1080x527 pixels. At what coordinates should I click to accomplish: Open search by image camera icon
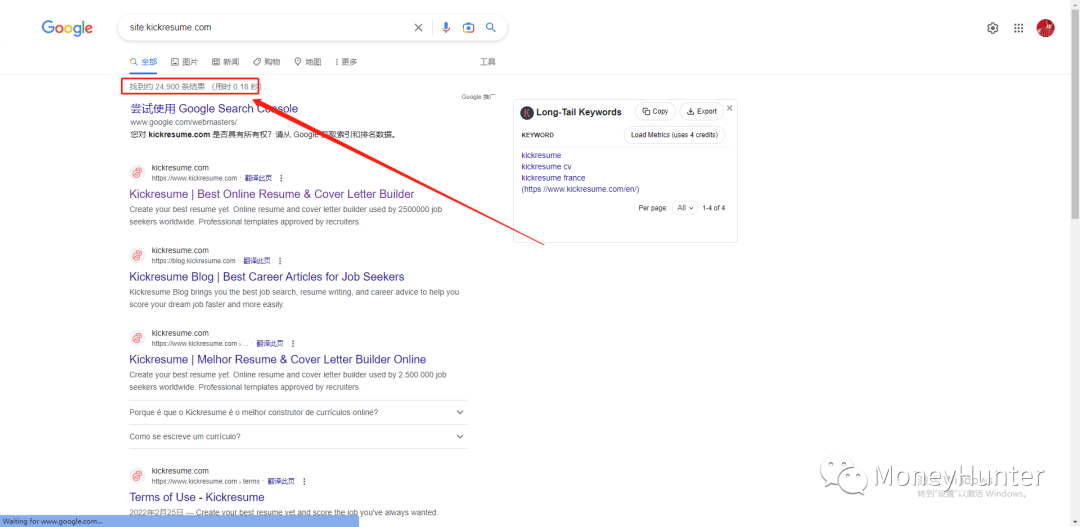[468, 28]
